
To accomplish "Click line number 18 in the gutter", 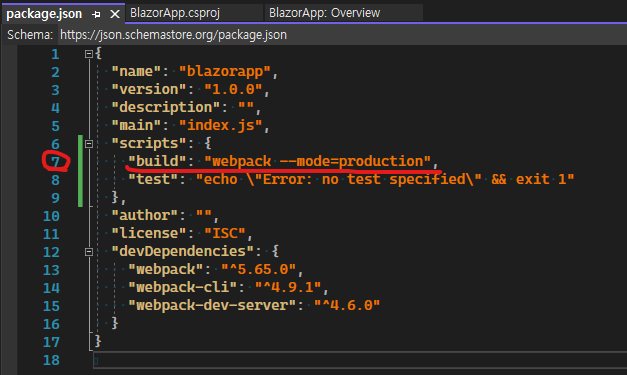I will [51, 360].
